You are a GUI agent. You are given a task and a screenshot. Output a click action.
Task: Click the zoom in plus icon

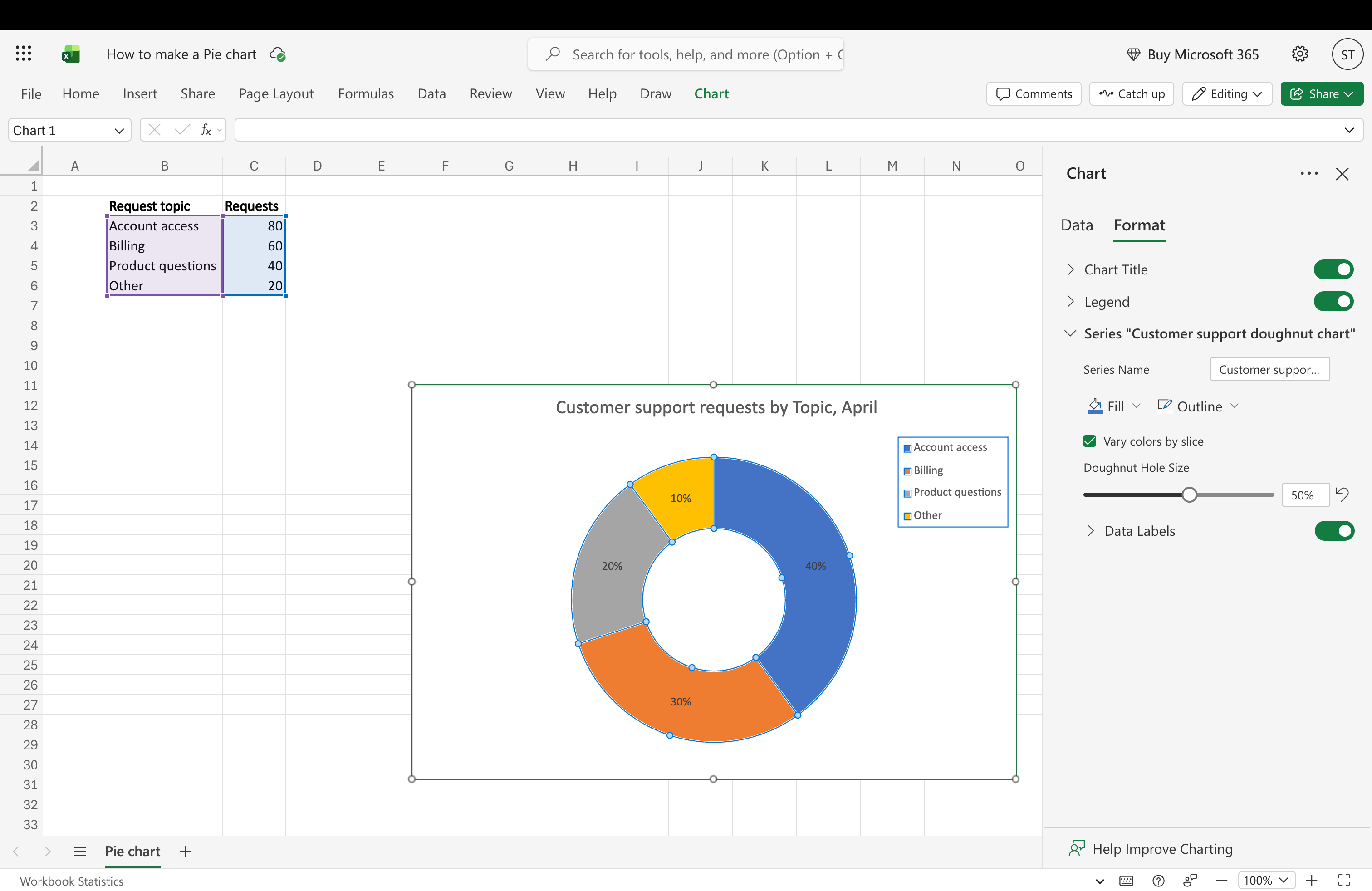[1312, 881]
